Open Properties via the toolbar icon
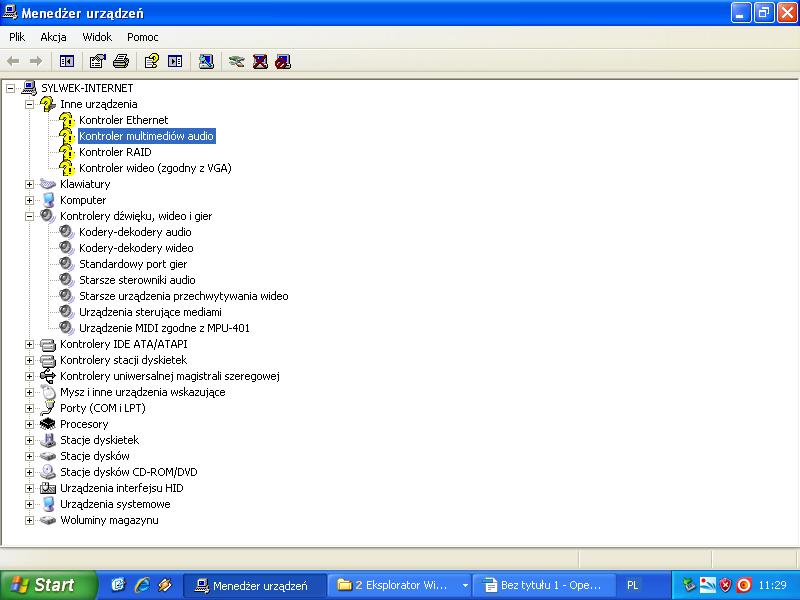This screenshot has width=800, height=600. click(x=97, y=62)
